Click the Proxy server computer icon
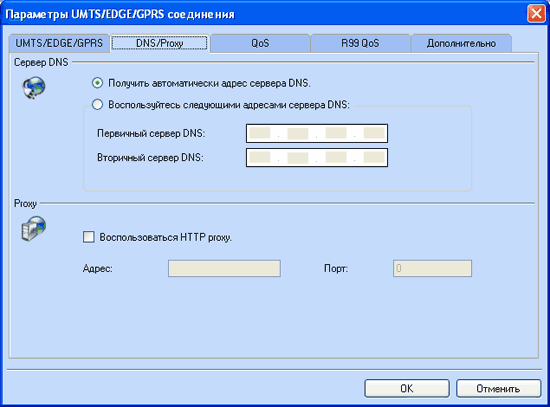550x407 pixels. point(34,229)
